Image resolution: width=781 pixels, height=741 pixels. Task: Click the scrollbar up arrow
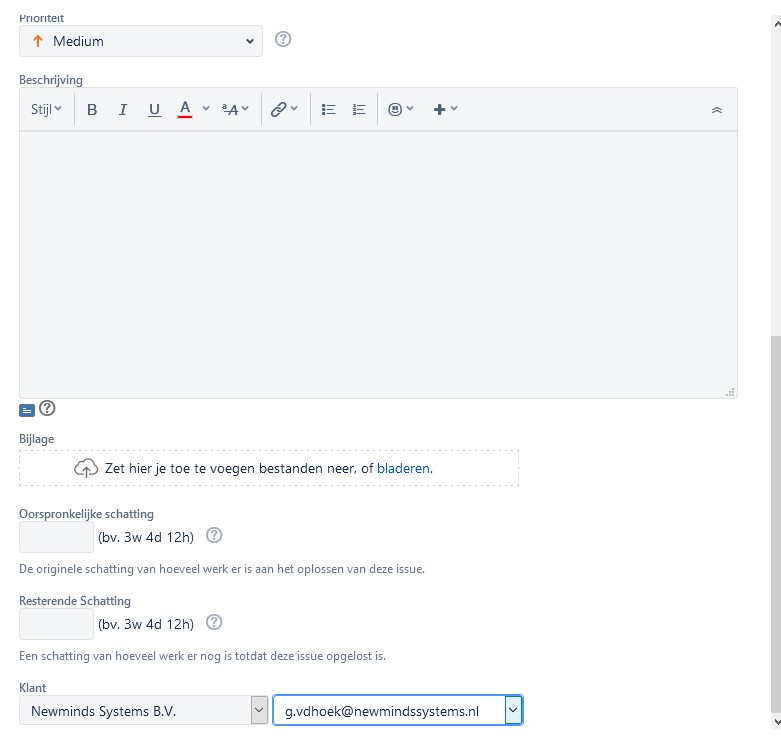(x=776, y=23)
